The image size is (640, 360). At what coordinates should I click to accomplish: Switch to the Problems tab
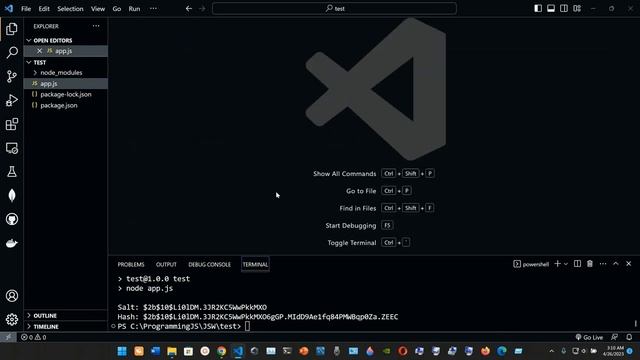point(131,264)
